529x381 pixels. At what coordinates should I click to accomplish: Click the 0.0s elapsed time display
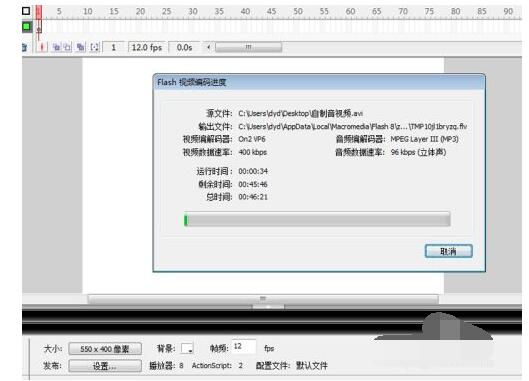[185, 47]
